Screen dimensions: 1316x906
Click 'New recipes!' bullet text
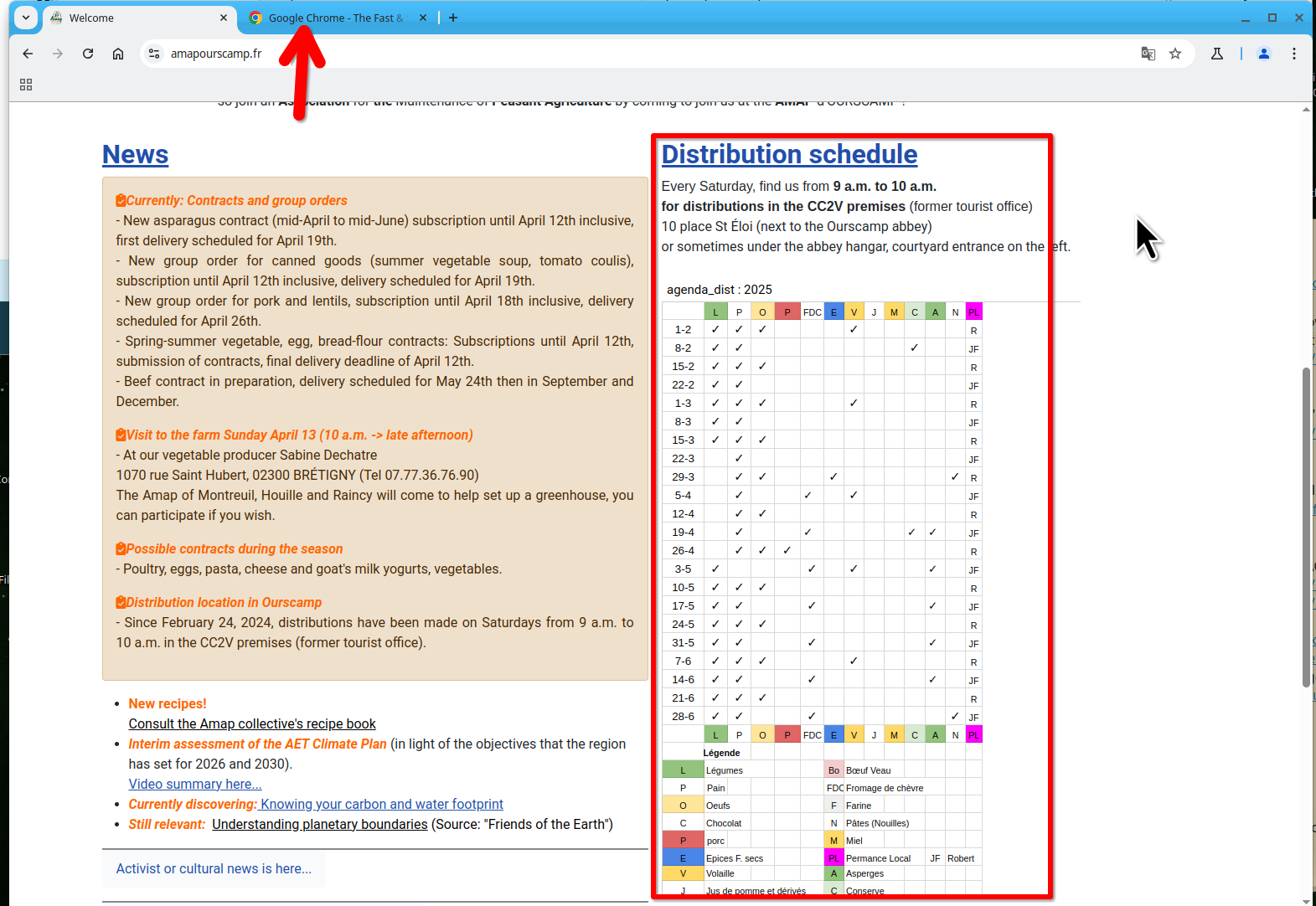(x=168, y=704)
